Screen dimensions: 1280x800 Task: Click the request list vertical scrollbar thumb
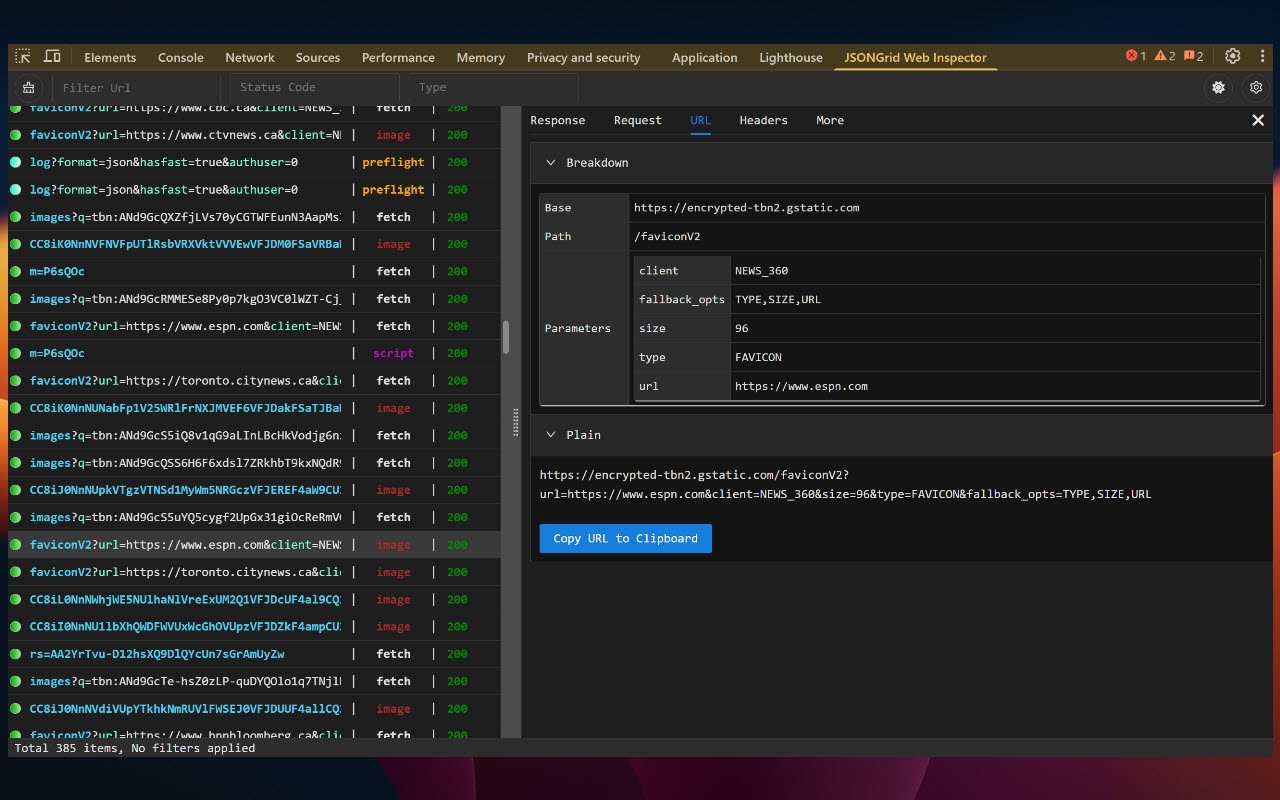pos(506,337)
